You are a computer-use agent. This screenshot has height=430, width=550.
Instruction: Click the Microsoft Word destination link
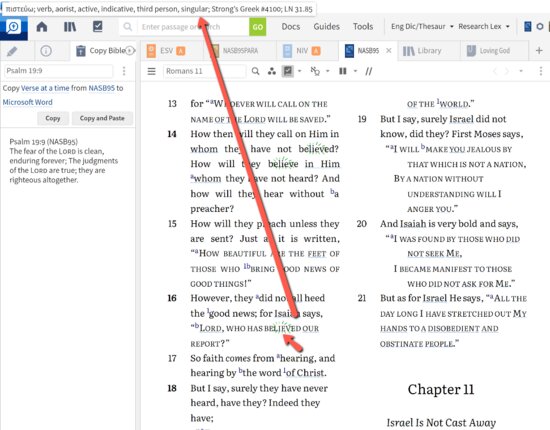pyautogui.click(x=27, y=102)
